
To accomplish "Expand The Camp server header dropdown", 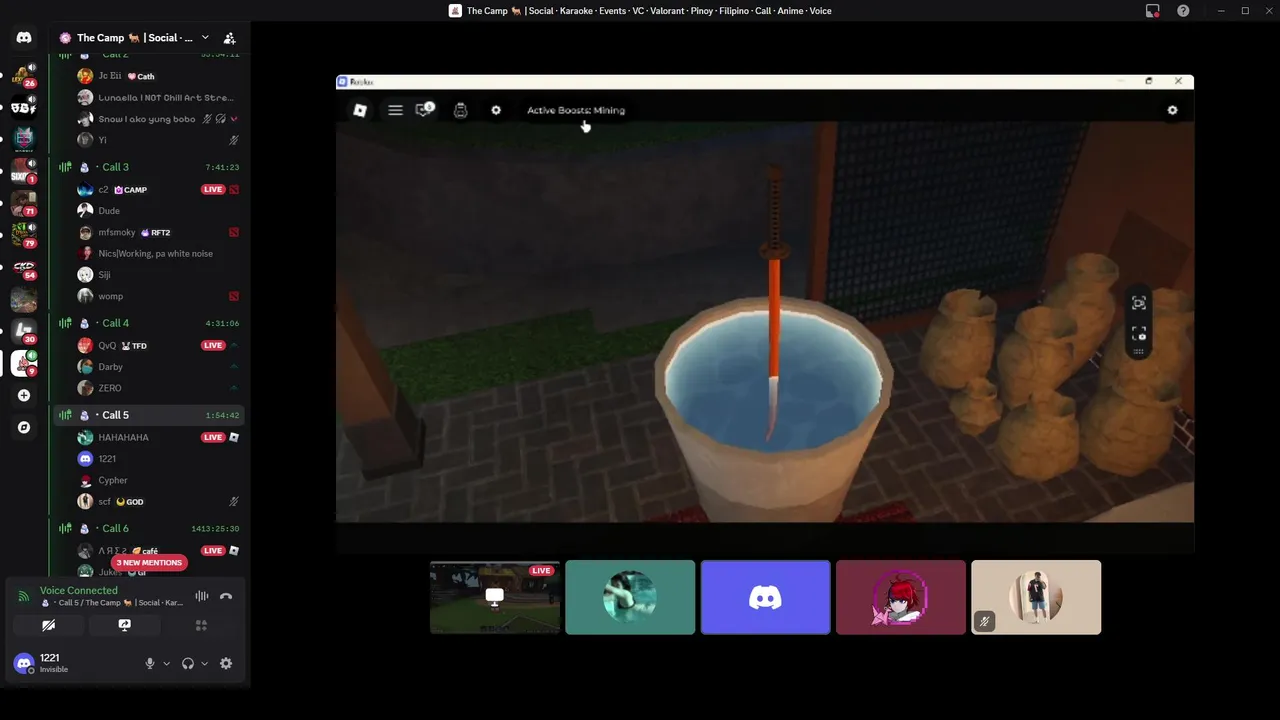I will click(205, 38).
